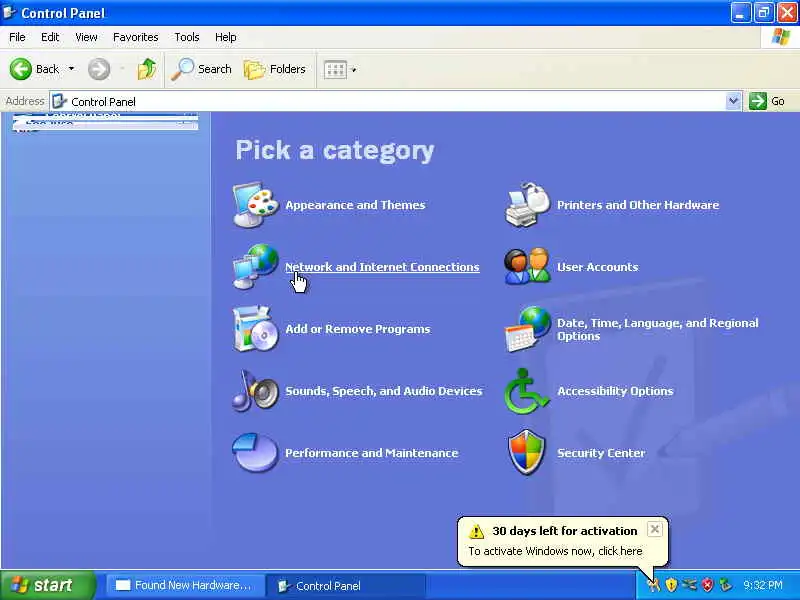This screenshot has height=600, width=800.
Task: Click the Security Center link
Action: pos(601,453)
